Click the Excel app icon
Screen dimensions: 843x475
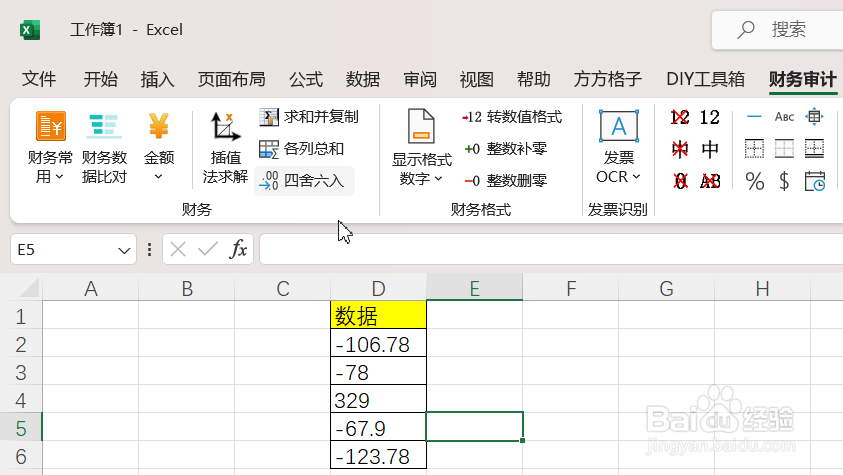(x=30, y=30)
